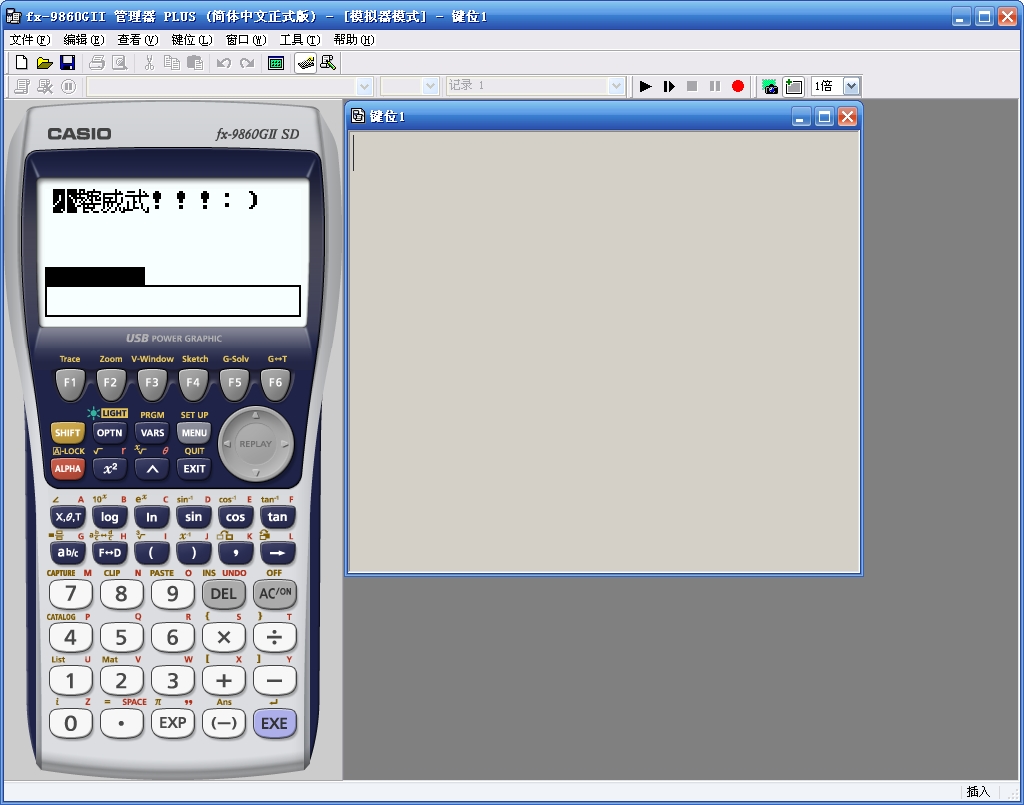The width and height of the screenshot is (1024, 805).
Task: Click the Copy toolbar icon
Action: 172,63
